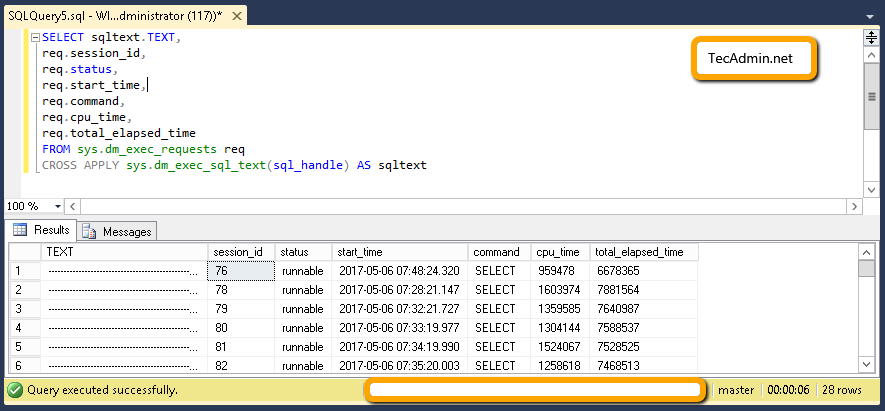Click the master database status entry
885x411 pixels.
tap(736, 390)
